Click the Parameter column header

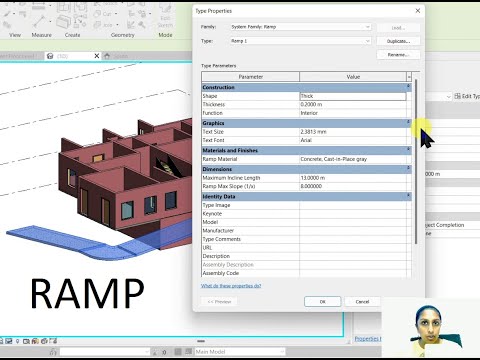click(x=251, y=77)
